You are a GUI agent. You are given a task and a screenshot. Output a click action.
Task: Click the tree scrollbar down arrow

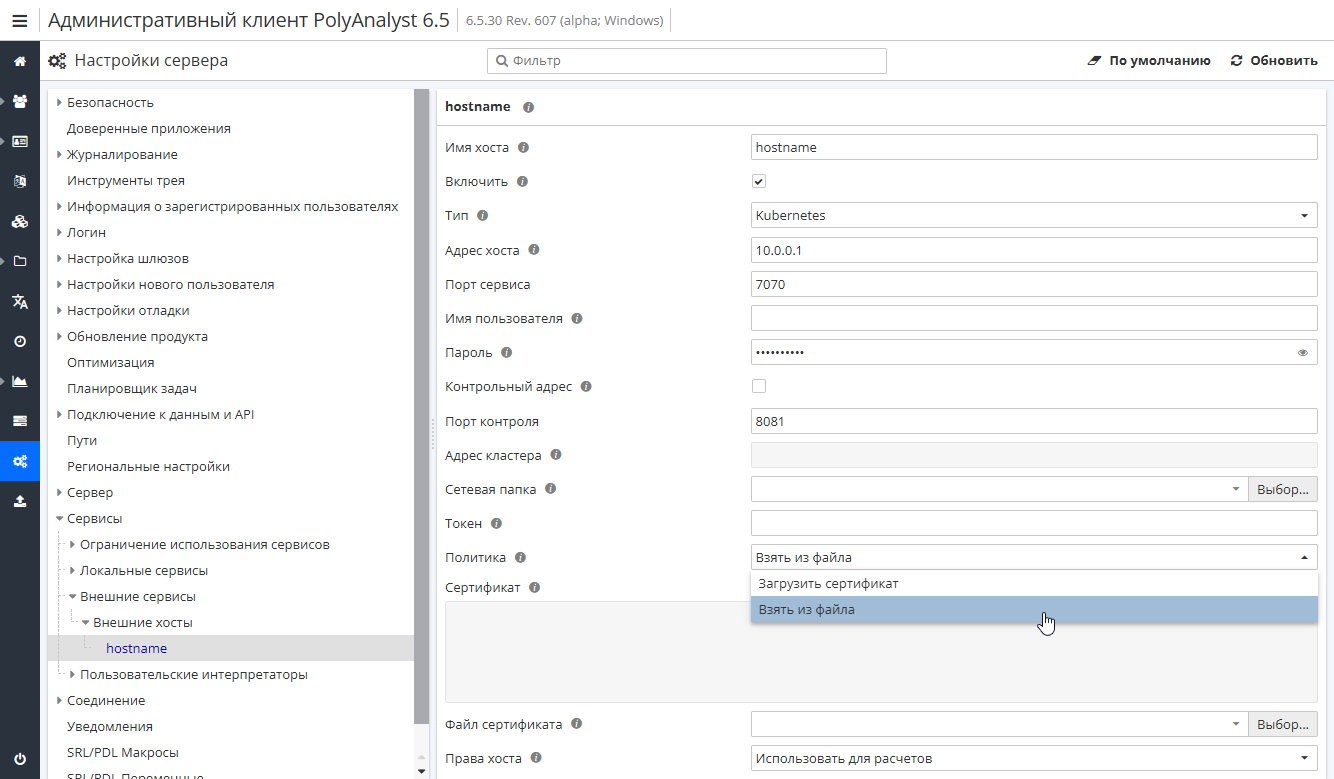421,771
